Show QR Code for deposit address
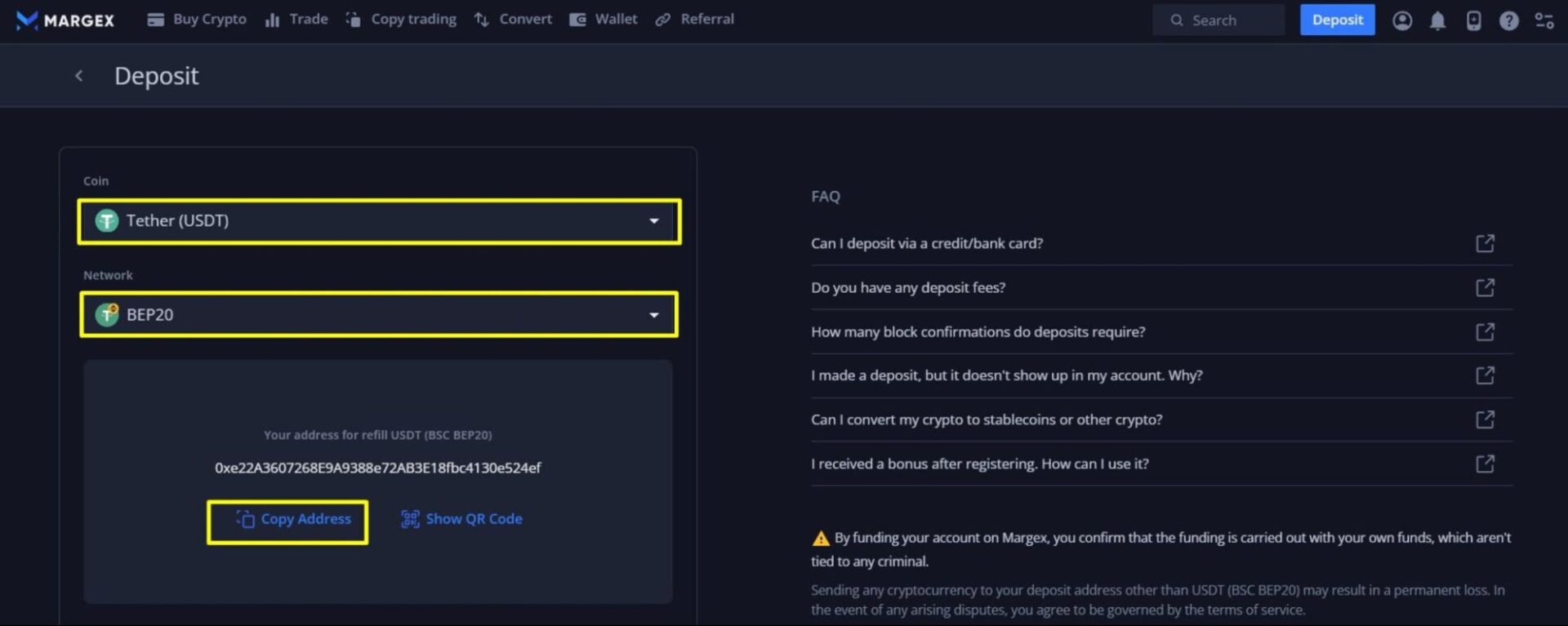Screen dimensions: 1568x626 point(462,519)
